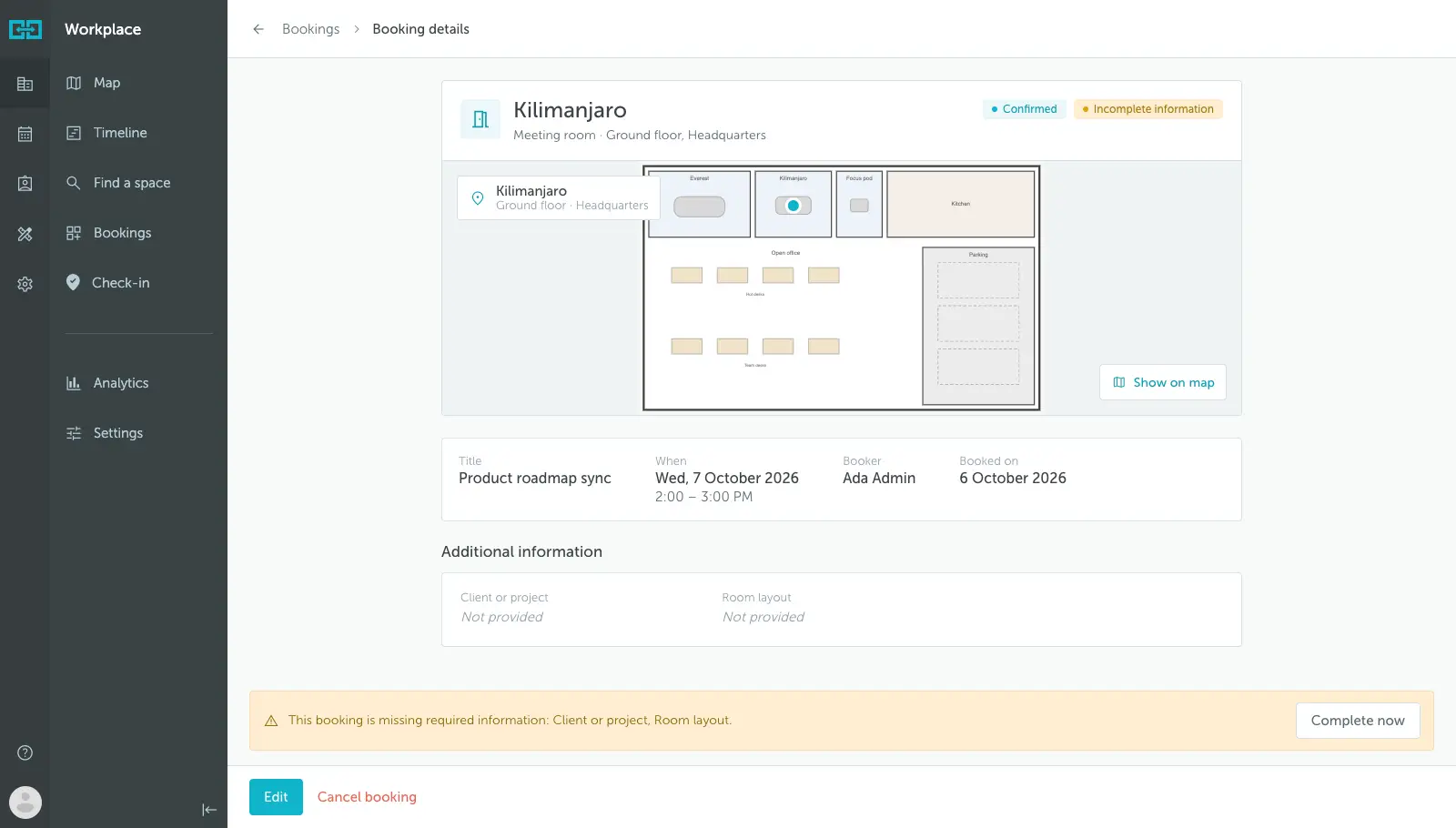Click the Complete now button
This screenshot has width=1456, height=828.
[1358, 721]
